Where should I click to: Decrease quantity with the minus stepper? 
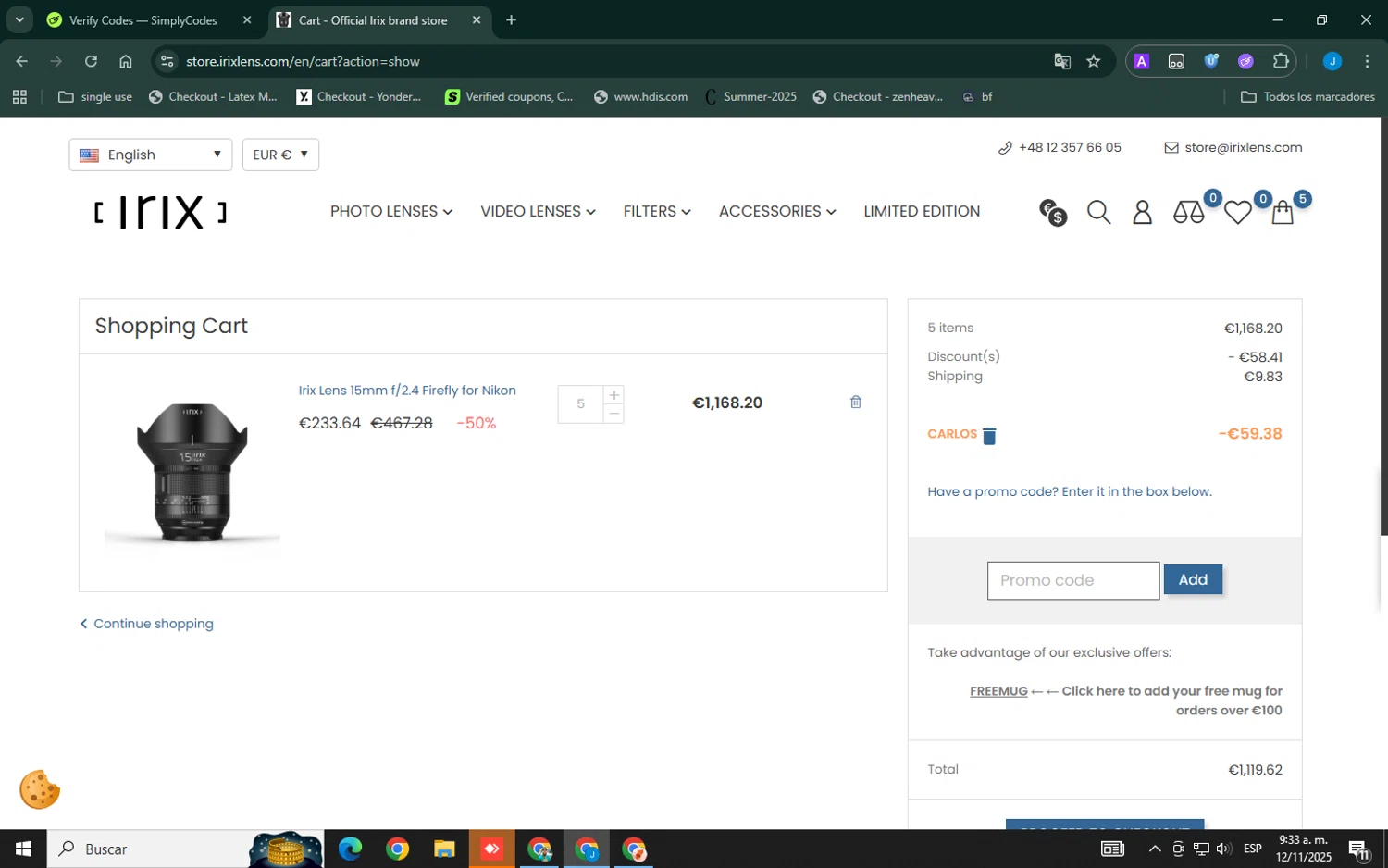coord(613,414)
